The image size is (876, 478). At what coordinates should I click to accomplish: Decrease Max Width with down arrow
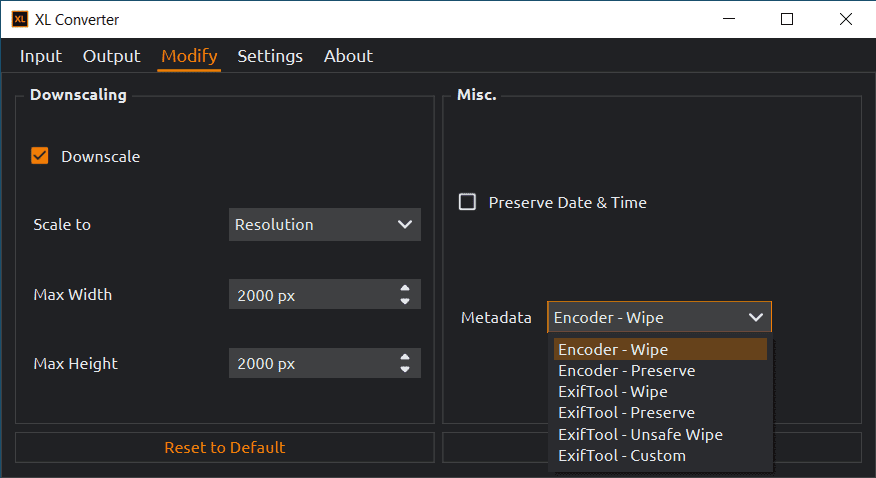[x=405, y=301]
